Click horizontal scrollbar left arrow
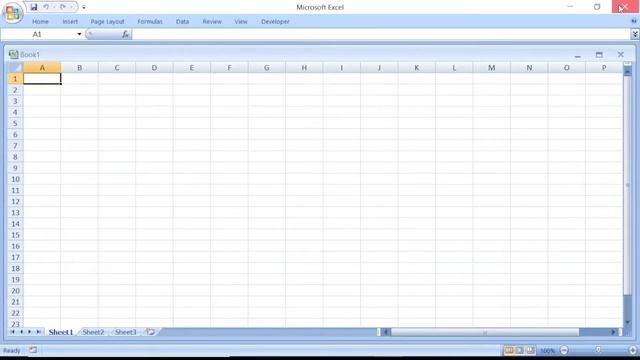Screen dimensions: 640x360 coord(385,332)
